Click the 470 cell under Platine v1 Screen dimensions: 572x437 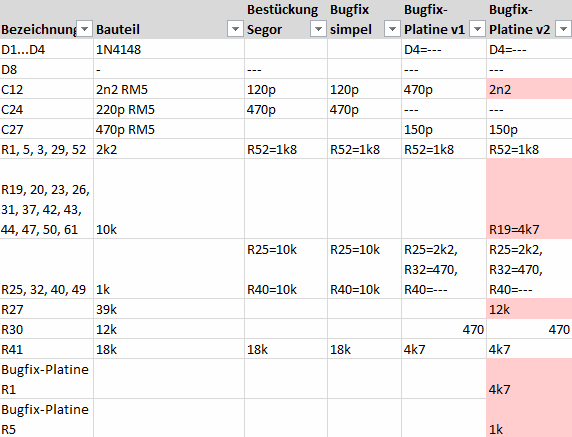click(444, 329)
